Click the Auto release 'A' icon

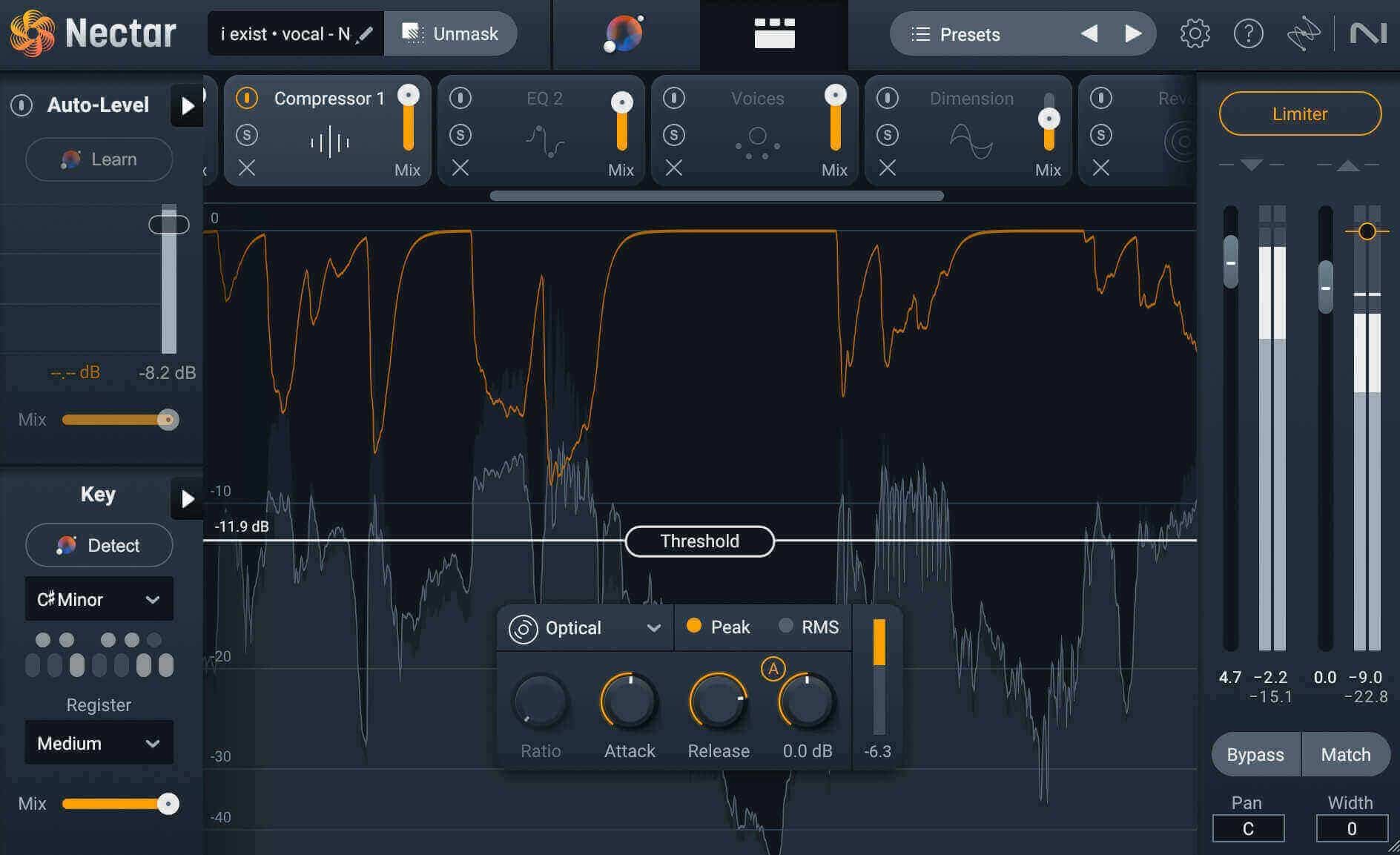pos(773,669)
